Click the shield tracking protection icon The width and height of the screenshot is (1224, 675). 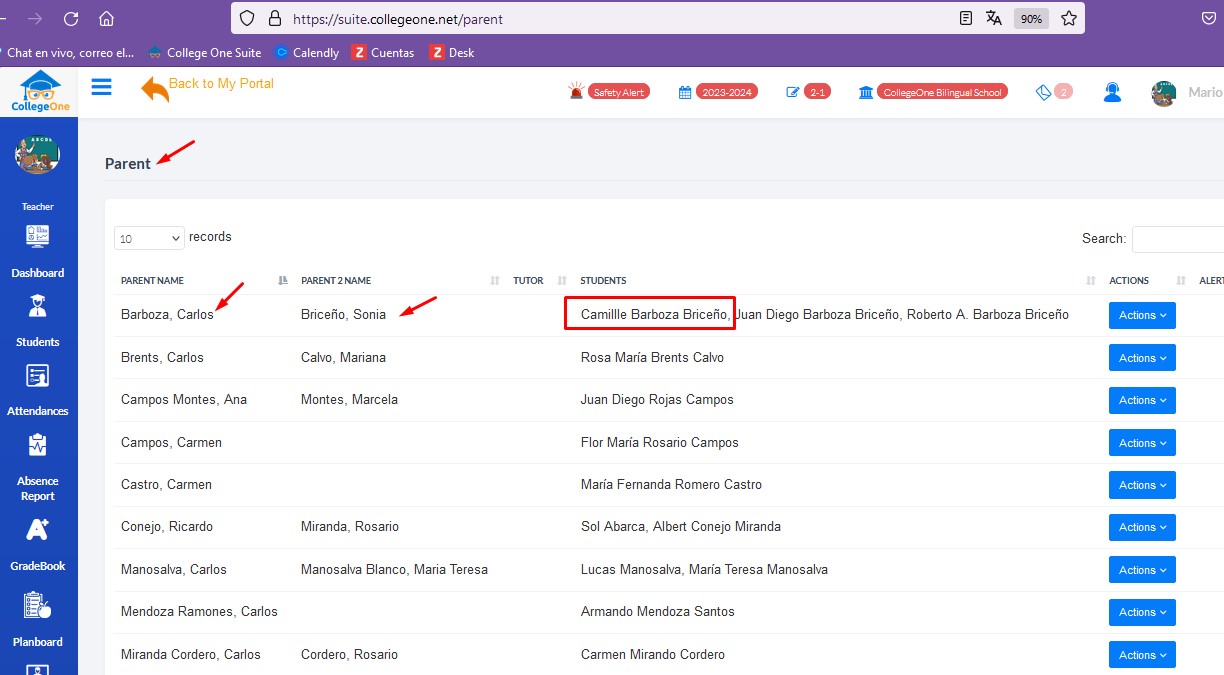pos(247,18)
